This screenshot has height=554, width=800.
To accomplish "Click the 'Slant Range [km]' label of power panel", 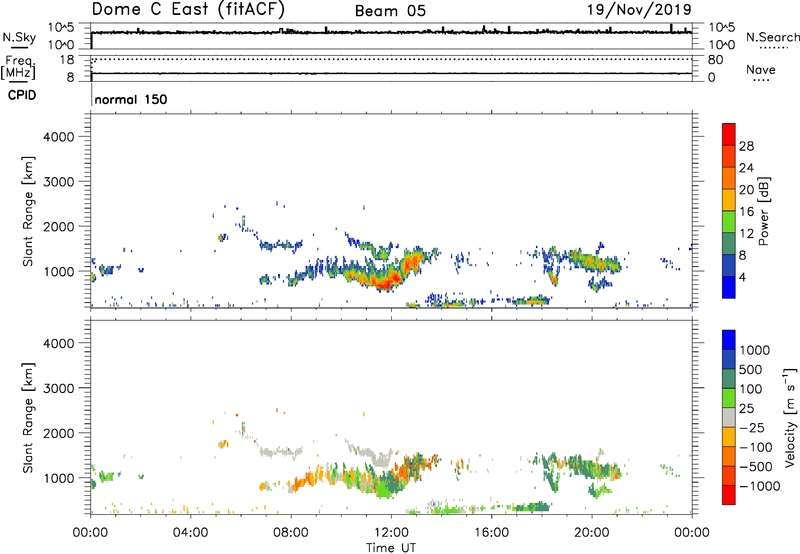I will click(28, 211).
